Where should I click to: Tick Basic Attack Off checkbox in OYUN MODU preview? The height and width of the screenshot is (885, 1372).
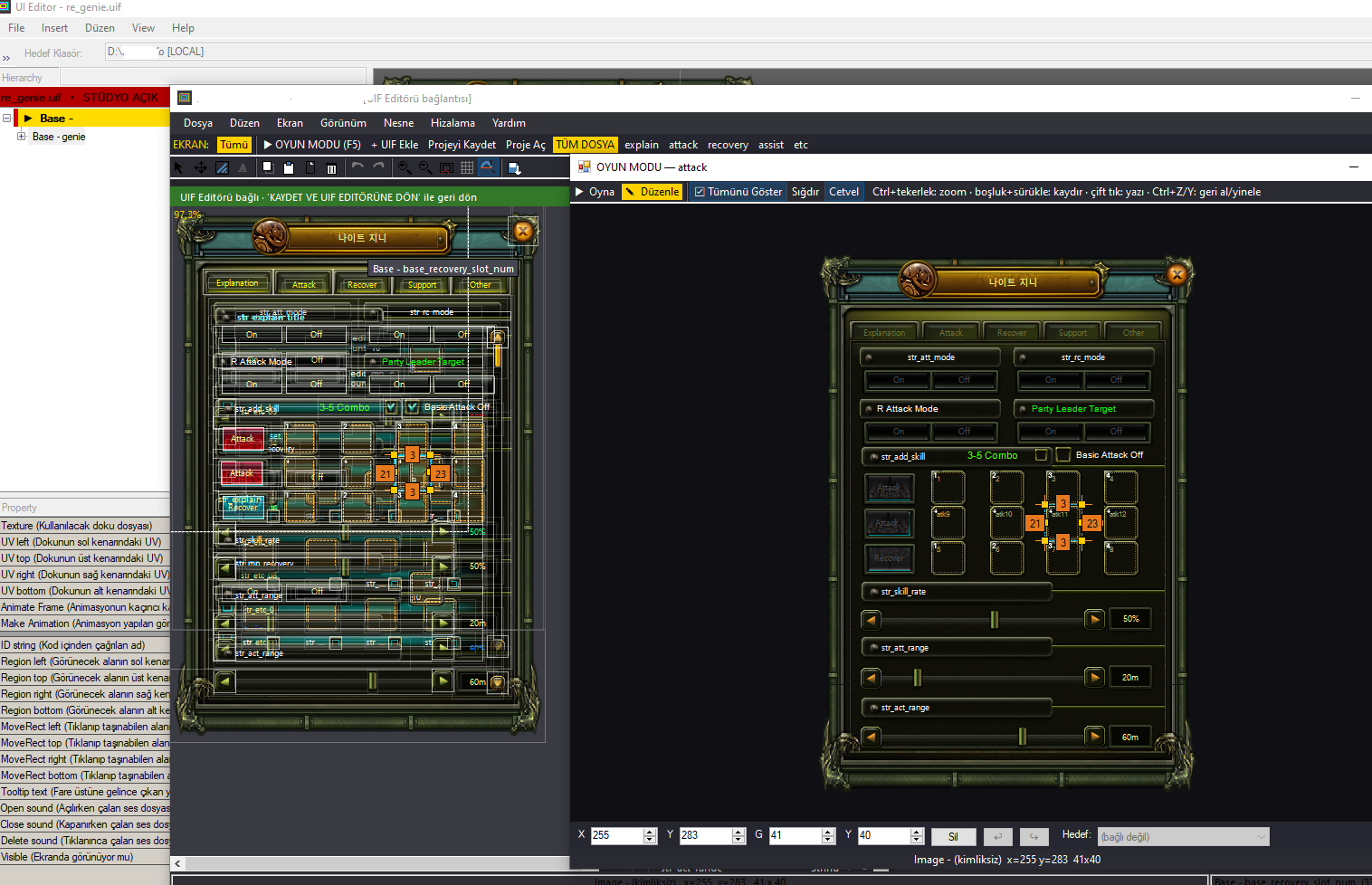point(1063,455)
